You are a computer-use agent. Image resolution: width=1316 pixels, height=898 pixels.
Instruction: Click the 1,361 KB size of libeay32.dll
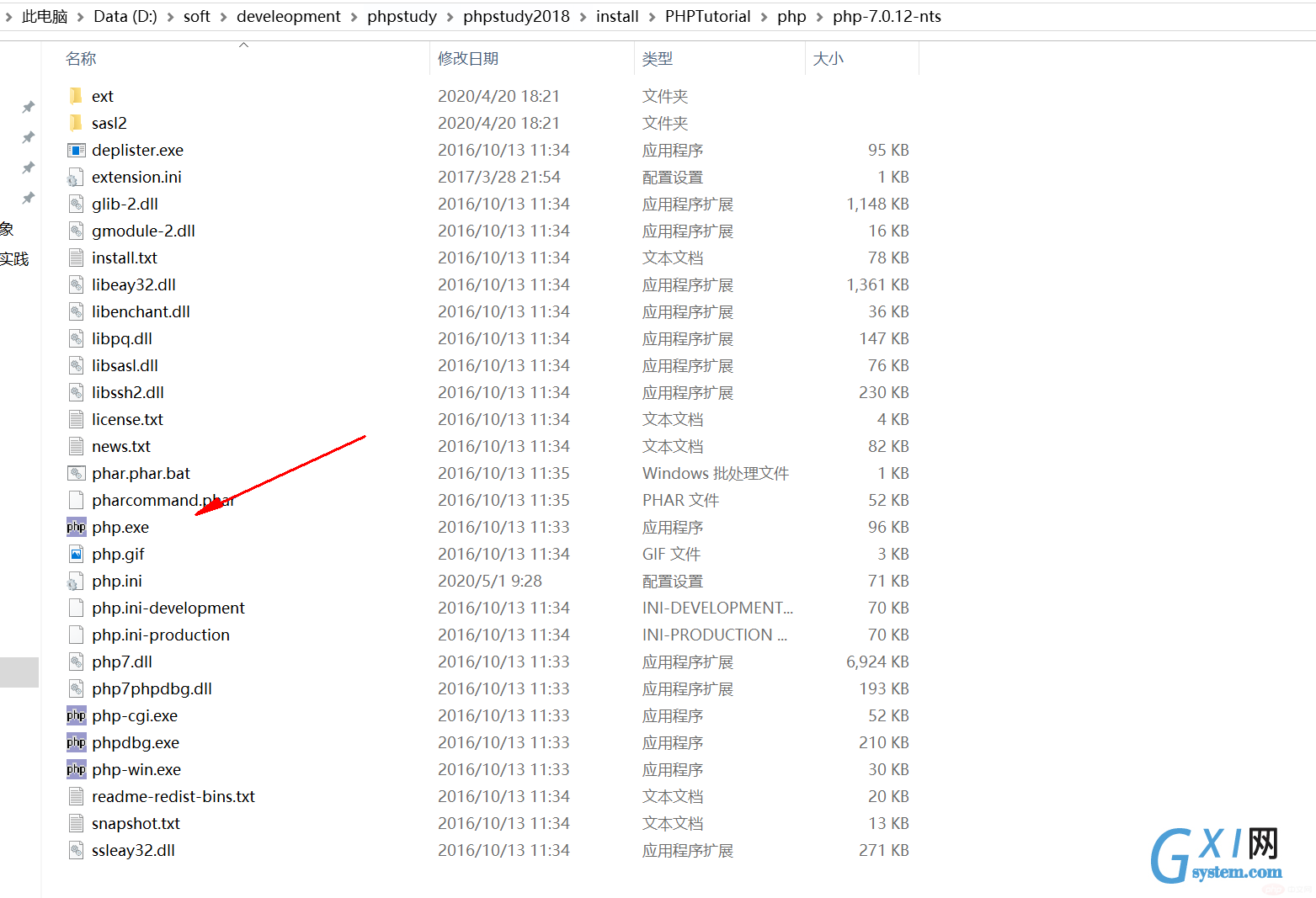click(x=878, y=284)
